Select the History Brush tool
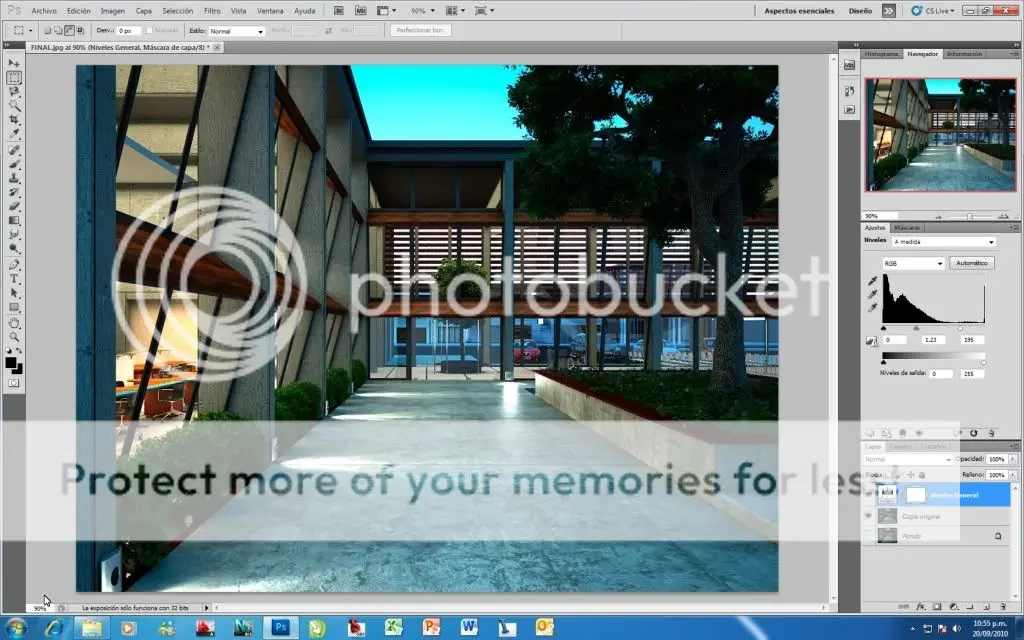Image resolution: width=1024 pixels, height=640 pixels. [14, 193]
